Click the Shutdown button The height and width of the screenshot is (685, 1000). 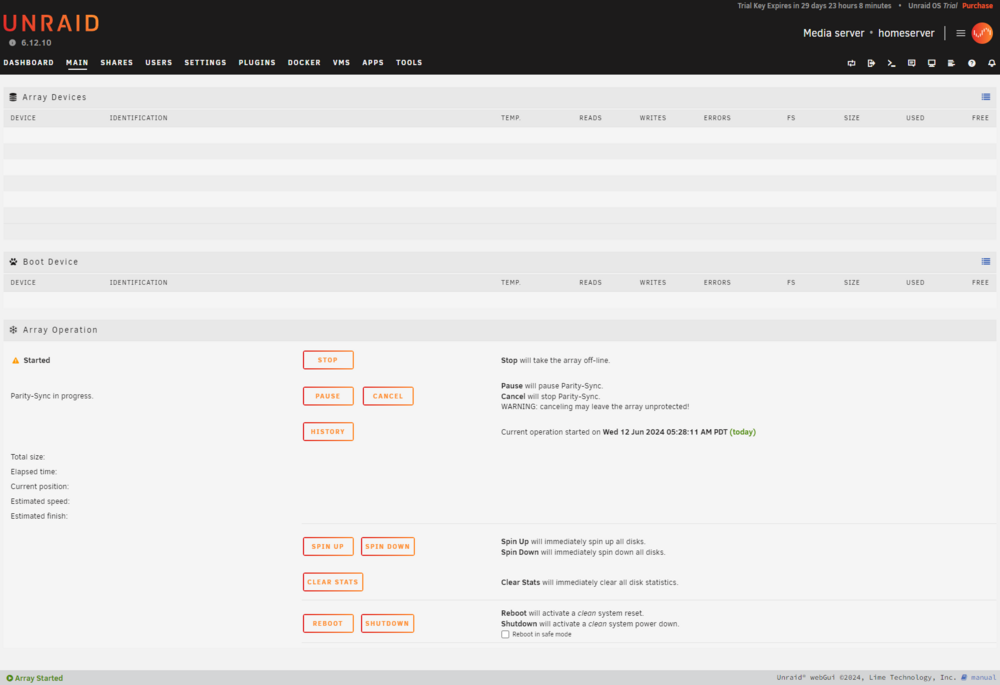(x=387, y=623)
